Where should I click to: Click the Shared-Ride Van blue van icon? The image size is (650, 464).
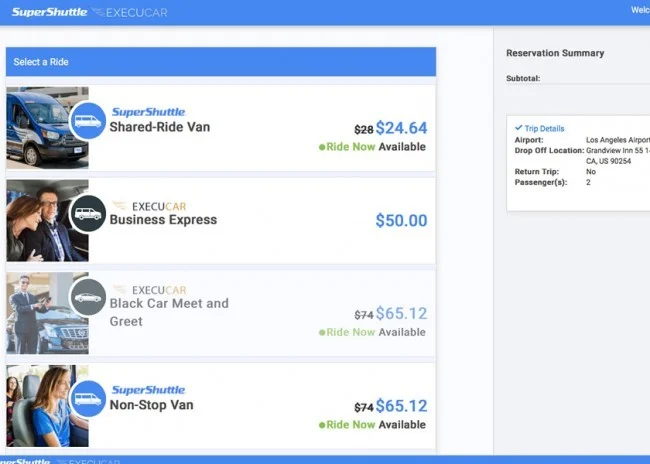[88, 121]
